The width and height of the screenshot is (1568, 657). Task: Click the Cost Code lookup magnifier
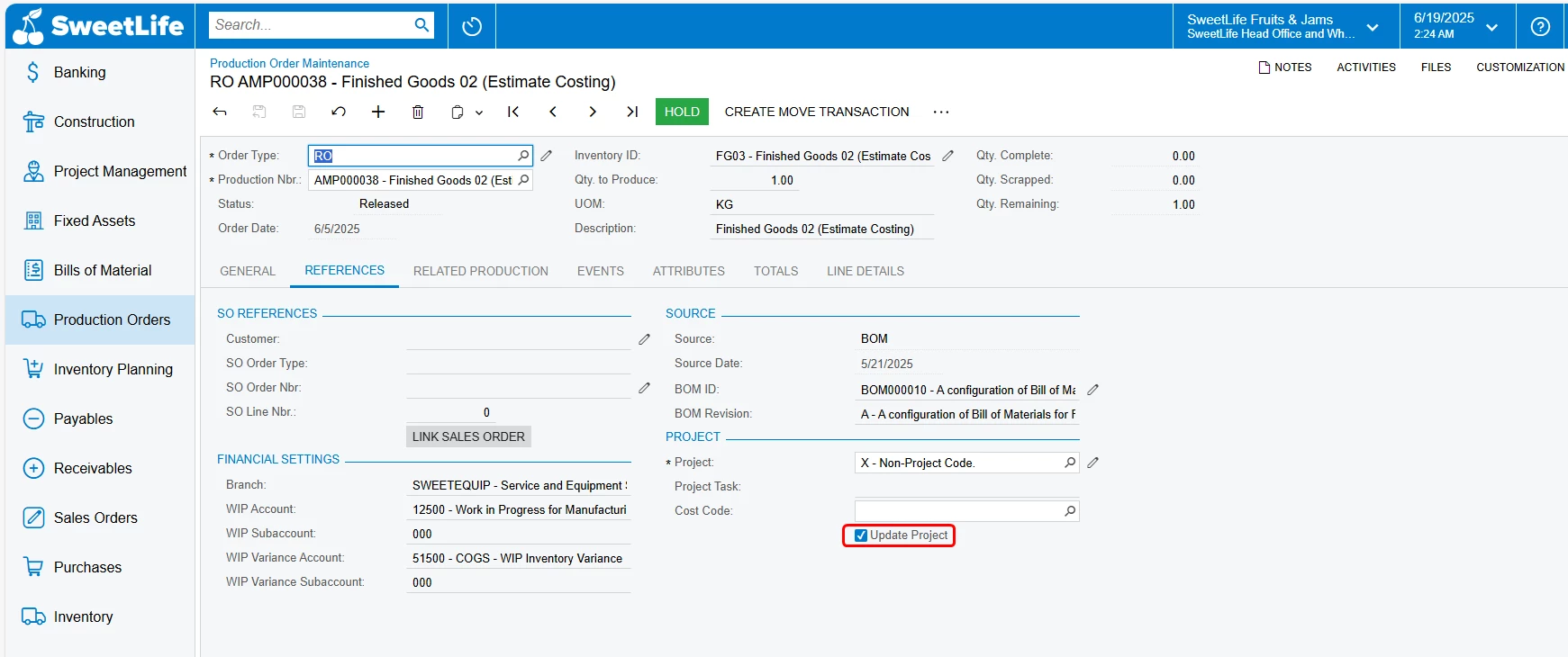point(1070,511)
